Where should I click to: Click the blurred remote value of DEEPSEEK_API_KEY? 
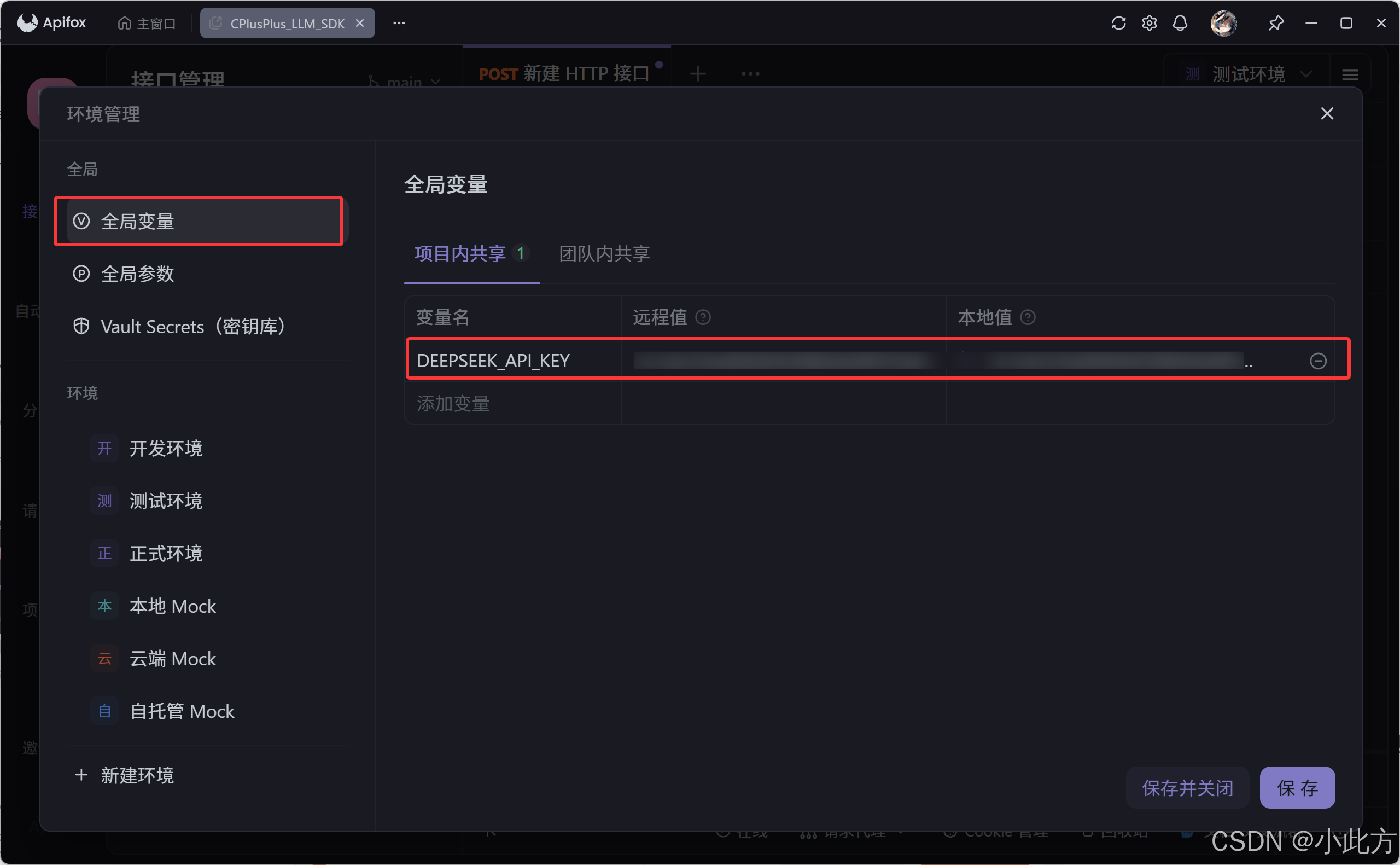(784, 361)
